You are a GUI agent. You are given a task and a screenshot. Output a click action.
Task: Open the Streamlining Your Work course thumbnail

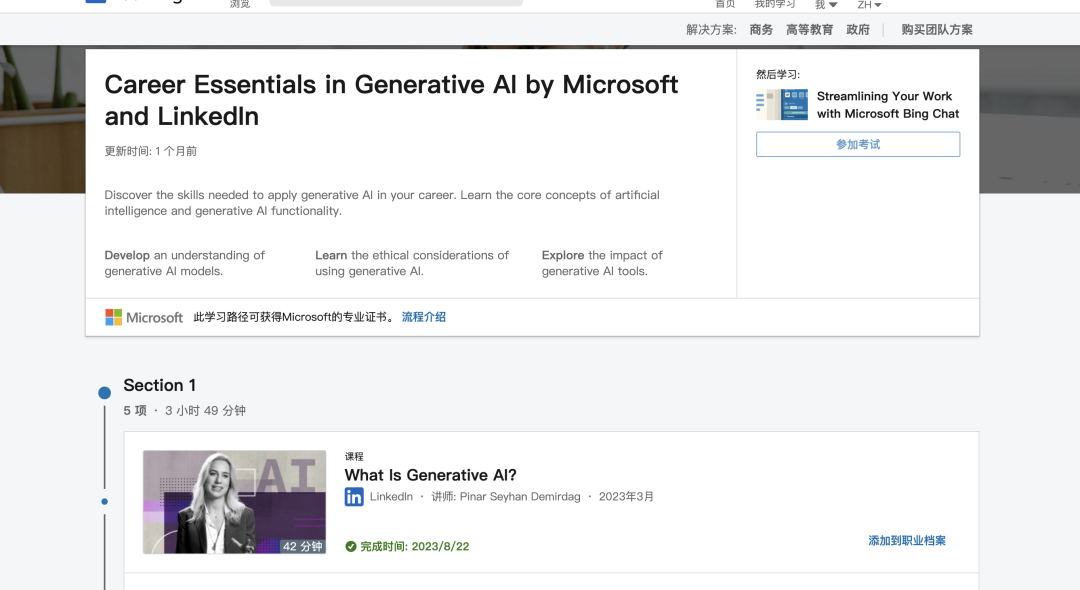point(781,104)
